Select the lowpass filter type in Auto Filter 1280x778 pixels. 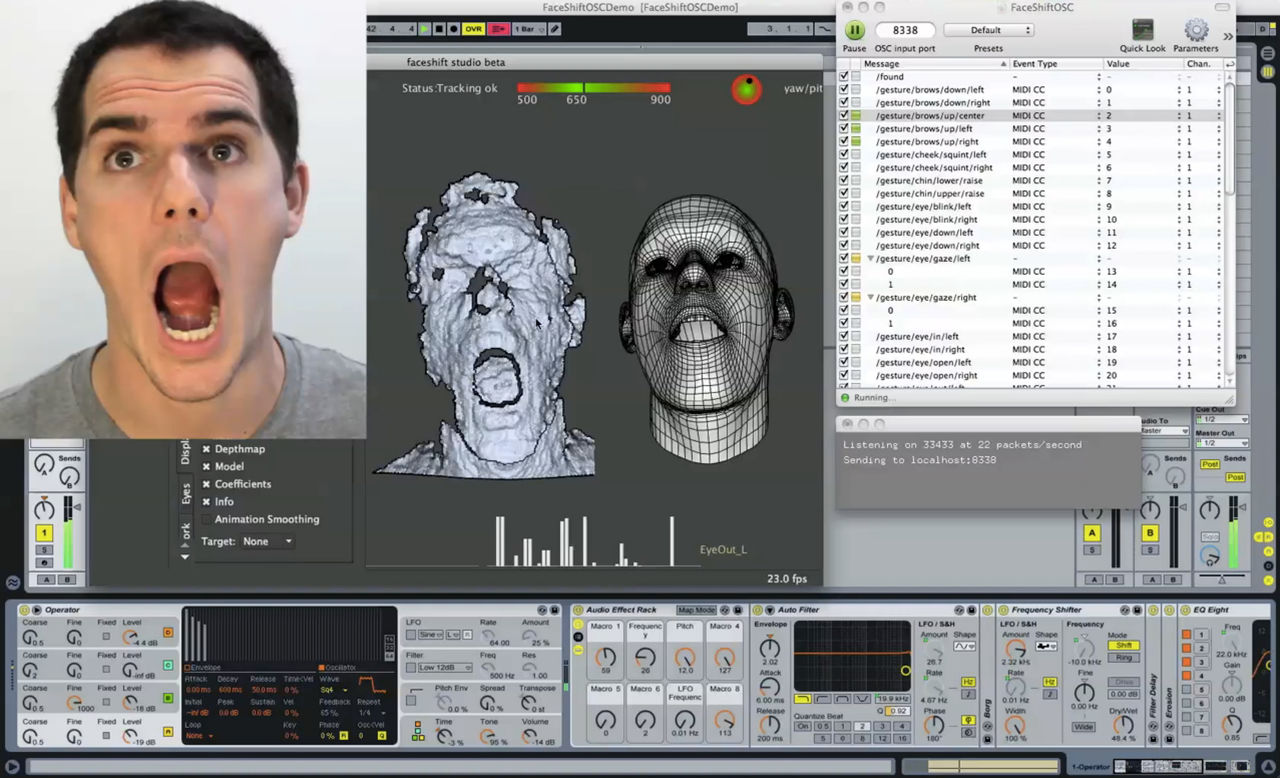(x=803, y=699)
